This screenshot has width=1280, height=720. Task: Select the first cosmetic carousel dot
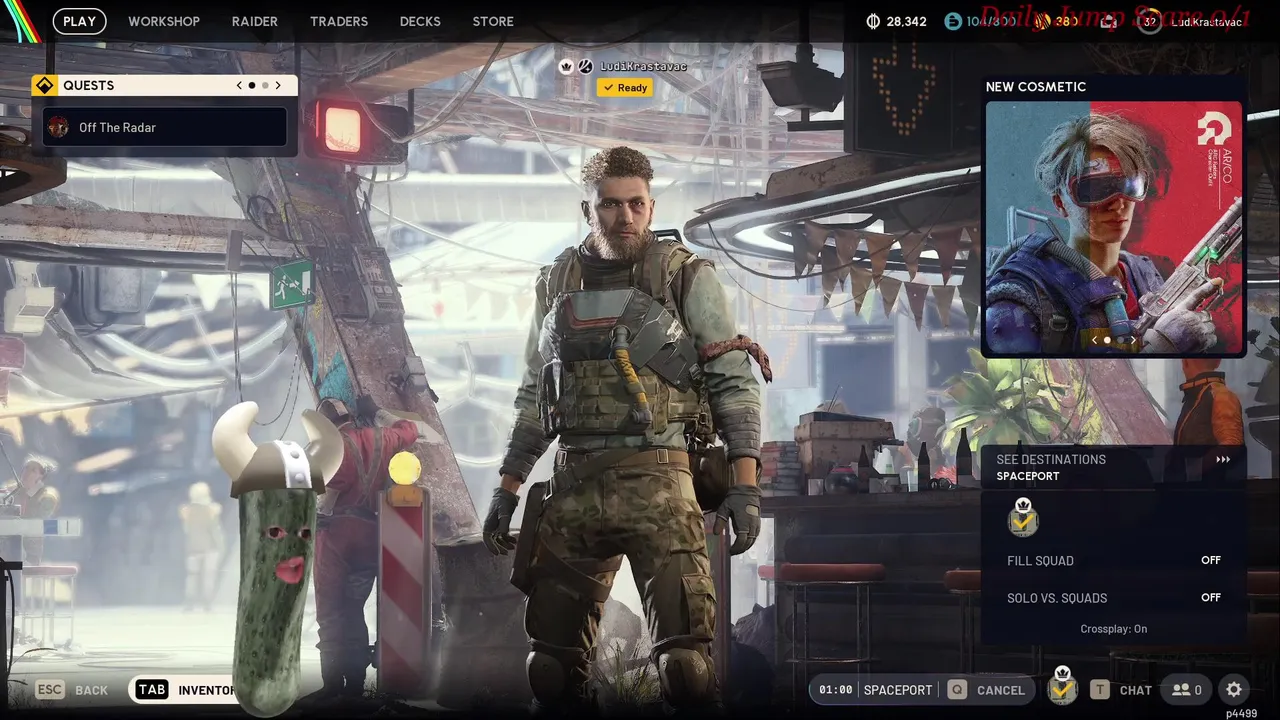tap(1107, 341)
